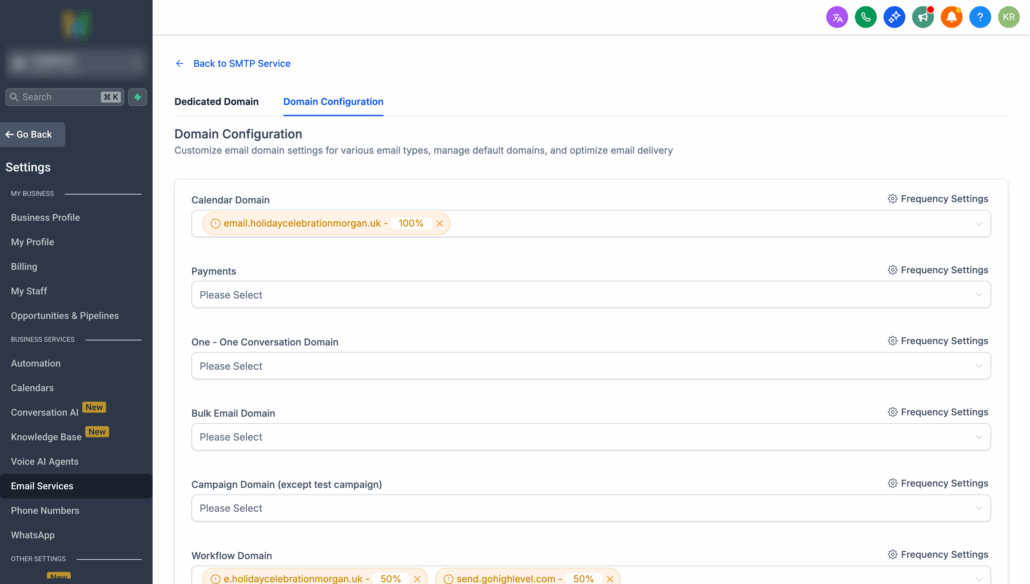Open the orange notifications bell
This screenshot has width=1030, height=584.
(x=952, y=17)
